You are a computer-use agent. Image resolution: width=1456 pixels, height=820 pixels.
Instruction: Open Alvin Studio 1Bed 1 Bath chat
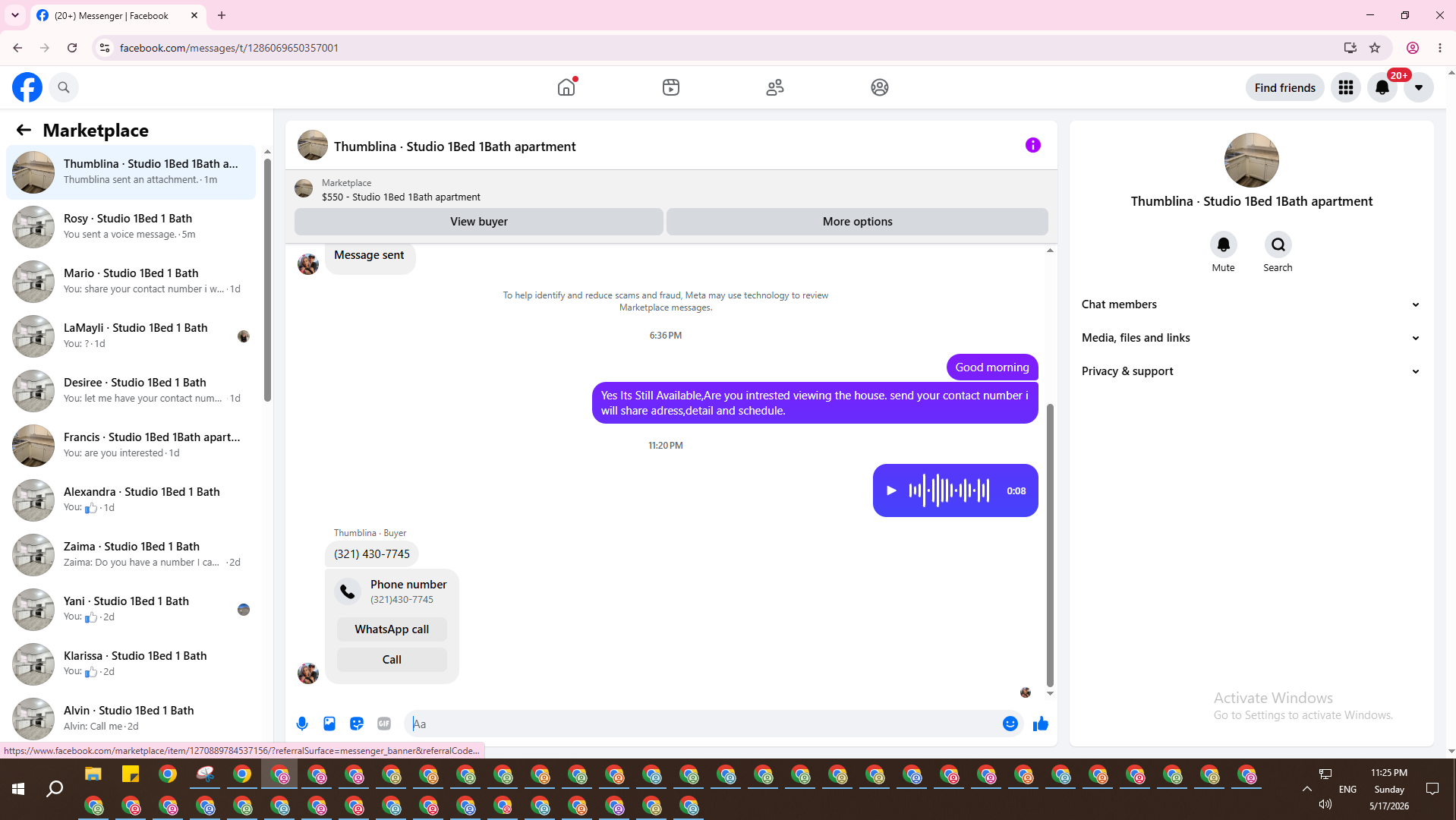pos(131,718)
